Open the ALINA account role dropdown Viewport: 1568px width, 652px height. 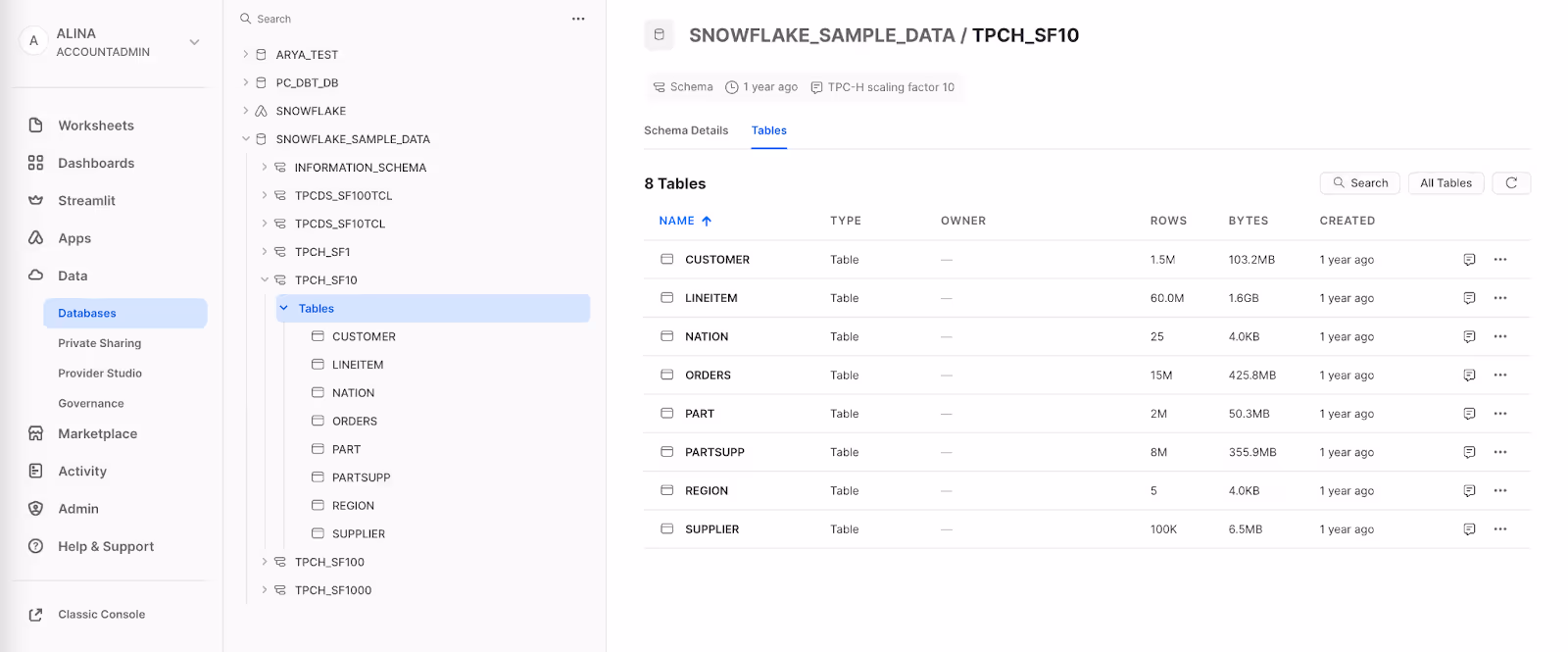194,42
